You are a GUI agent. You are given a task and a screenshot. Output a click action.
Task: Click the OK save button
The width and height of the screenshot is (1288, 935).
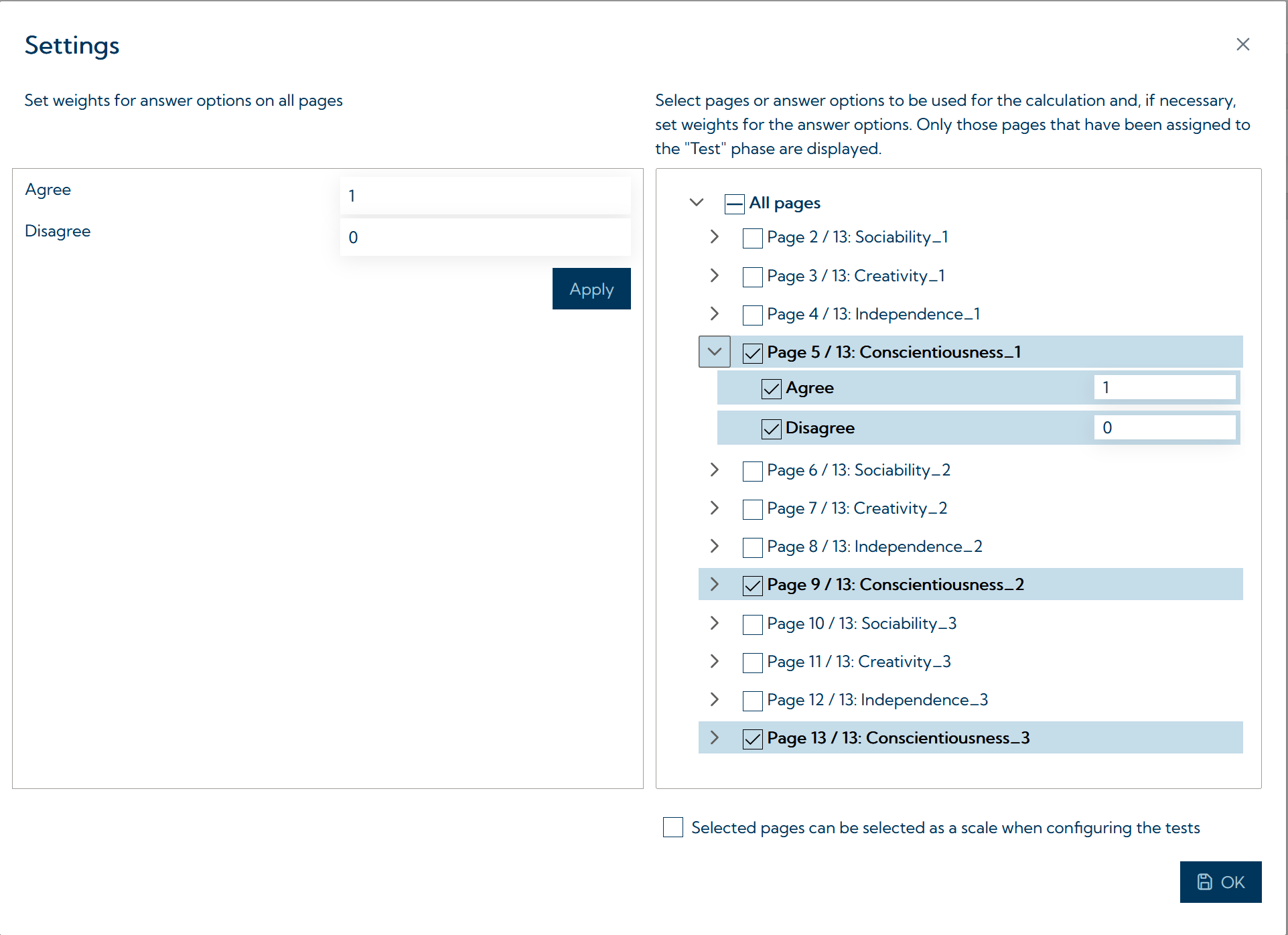[x=1220, y=882]
